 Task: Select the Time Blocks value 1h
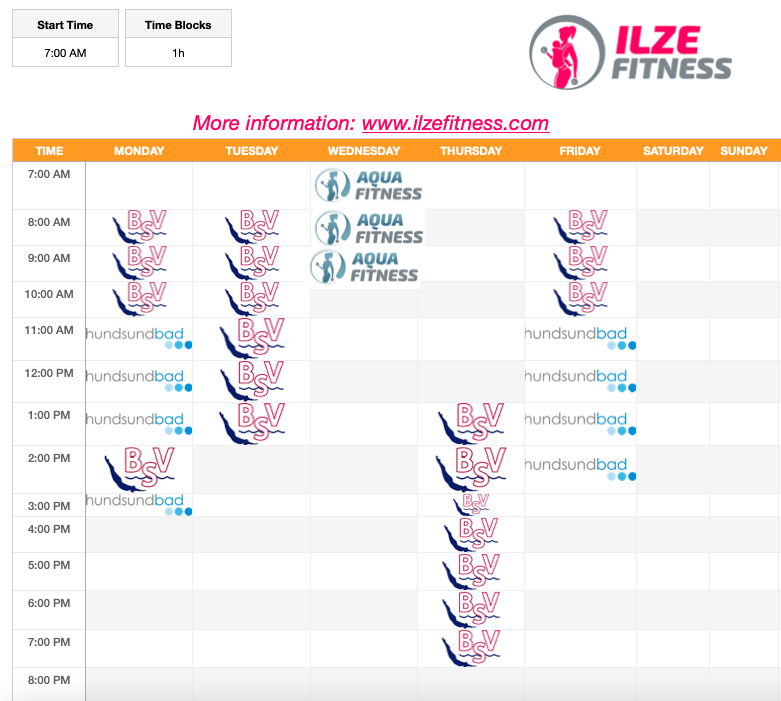coord(178,53)
